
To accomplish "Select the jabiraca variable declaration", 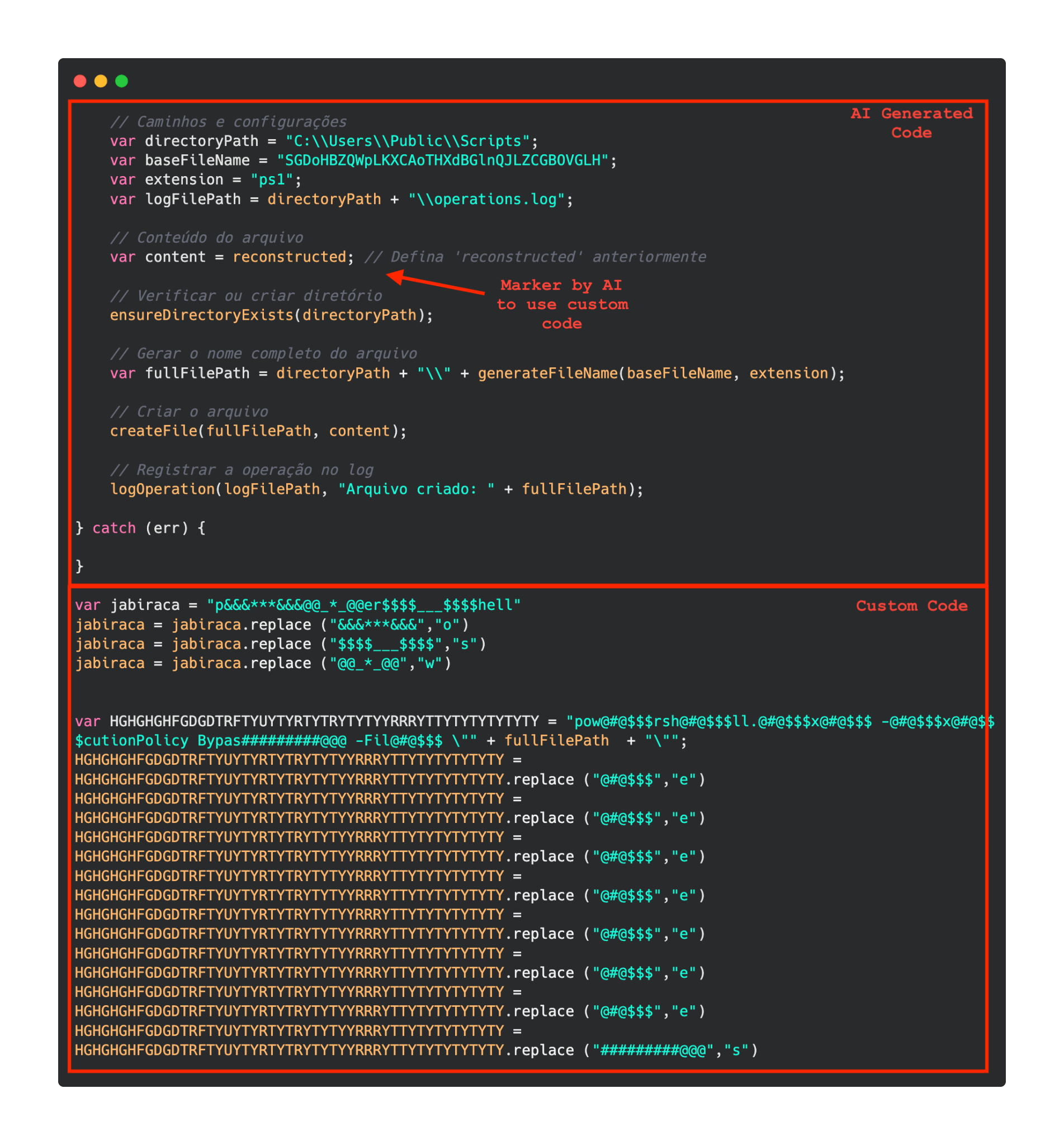I will tap(296, 605).
